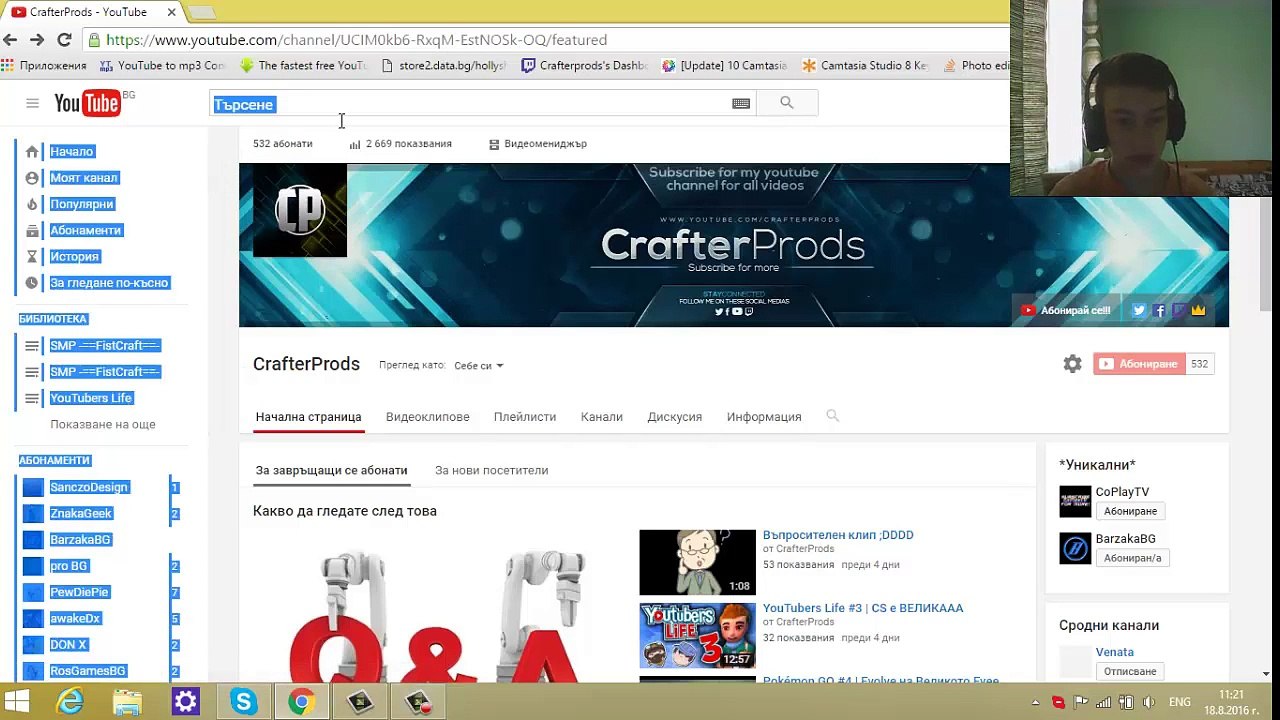Screen dimensions: 1280x720
Task: Open the on-screen keyboard icon in search box
Action: [x=741, y=103]
